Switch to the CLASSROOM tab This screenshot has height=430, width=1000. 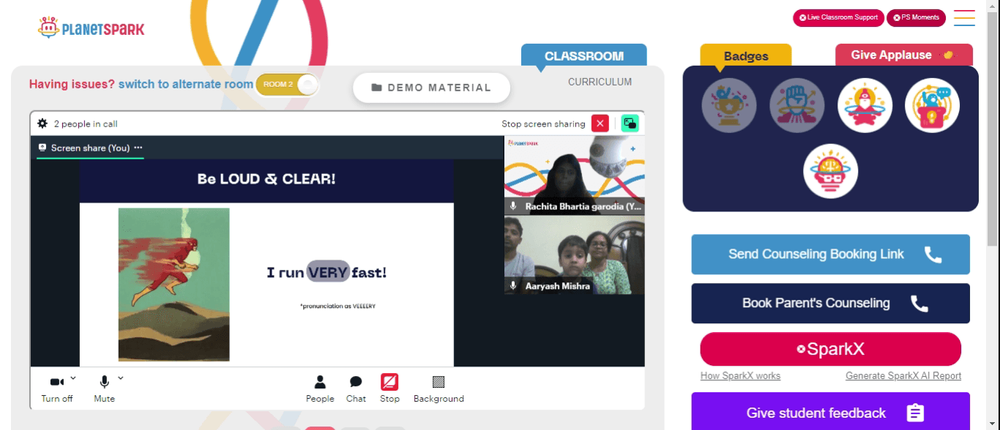(584, 56)
